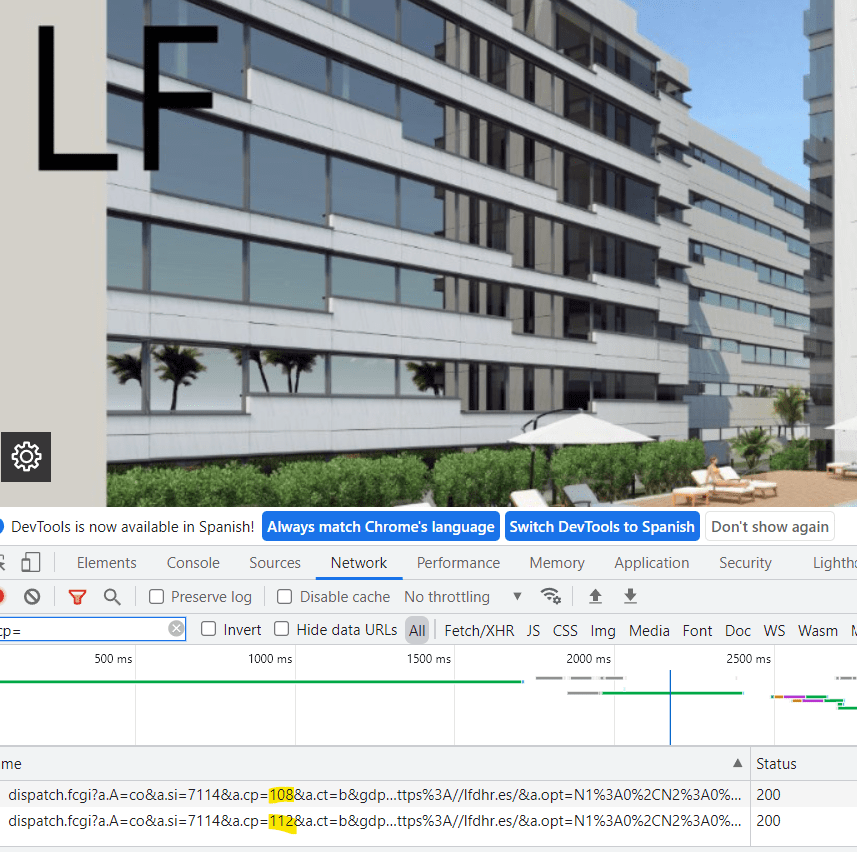Click the 1500 ms mark on timeline

point(428,659)
